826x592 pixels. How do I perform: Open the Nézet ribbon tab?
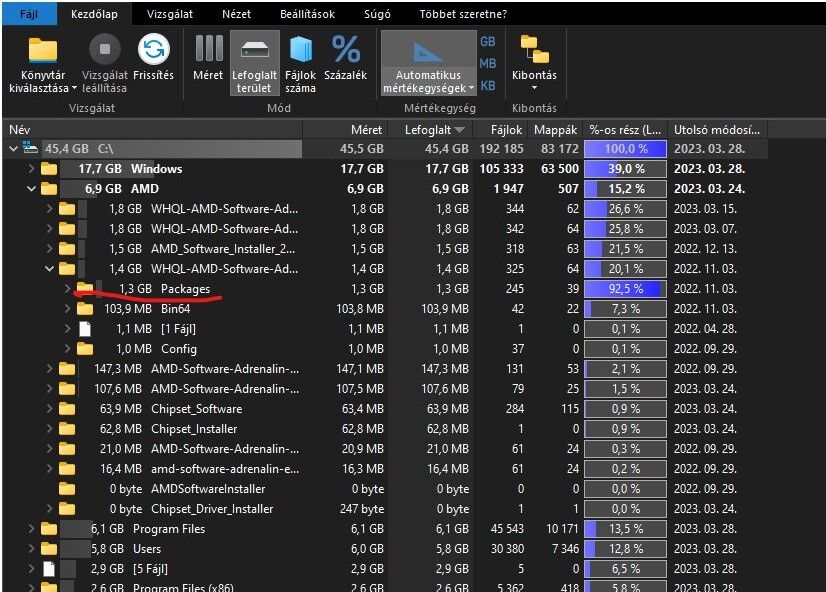(236, 14)
